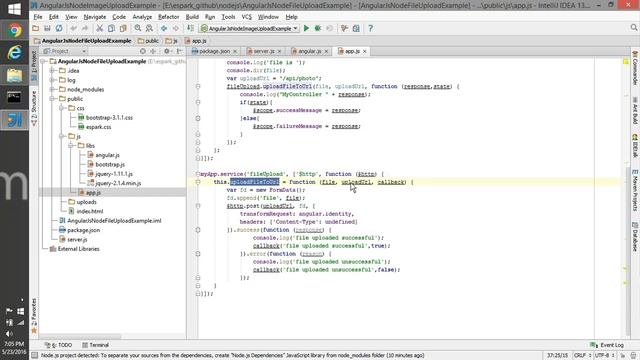Click the Make Project build icon
This screenshot has width=640, height=360.
[x=190, y=28]
